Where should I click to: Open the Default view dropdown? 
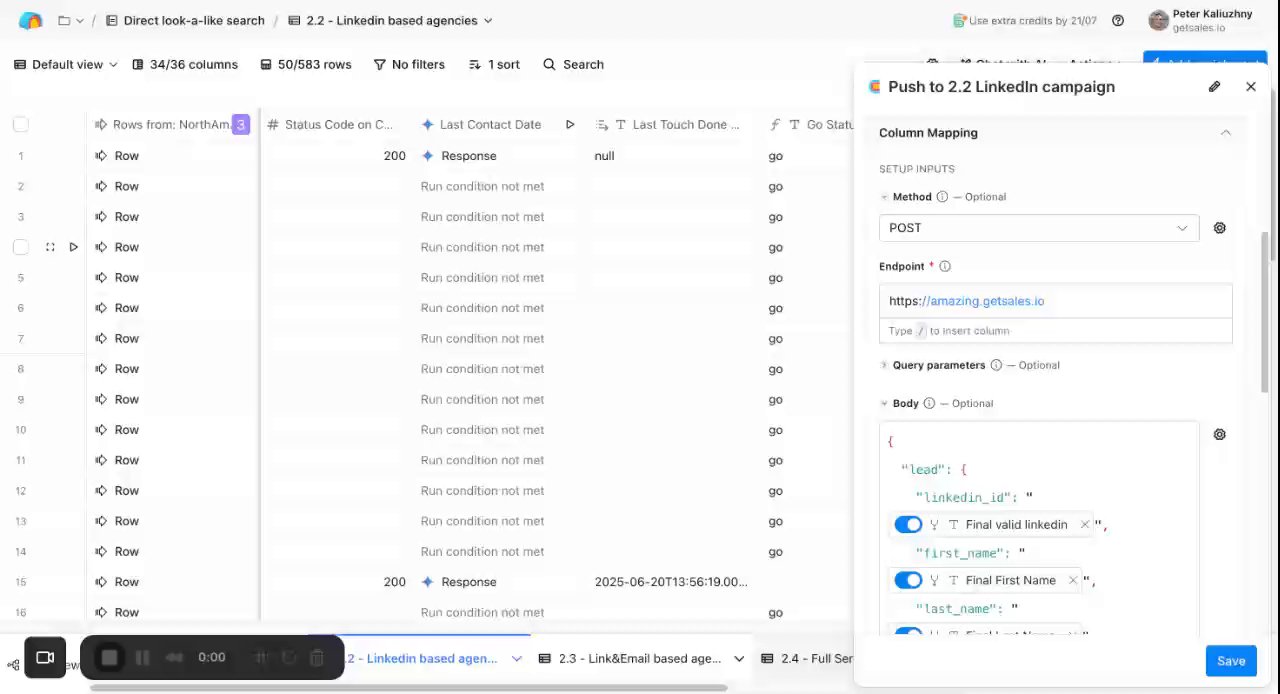(65, 65)
